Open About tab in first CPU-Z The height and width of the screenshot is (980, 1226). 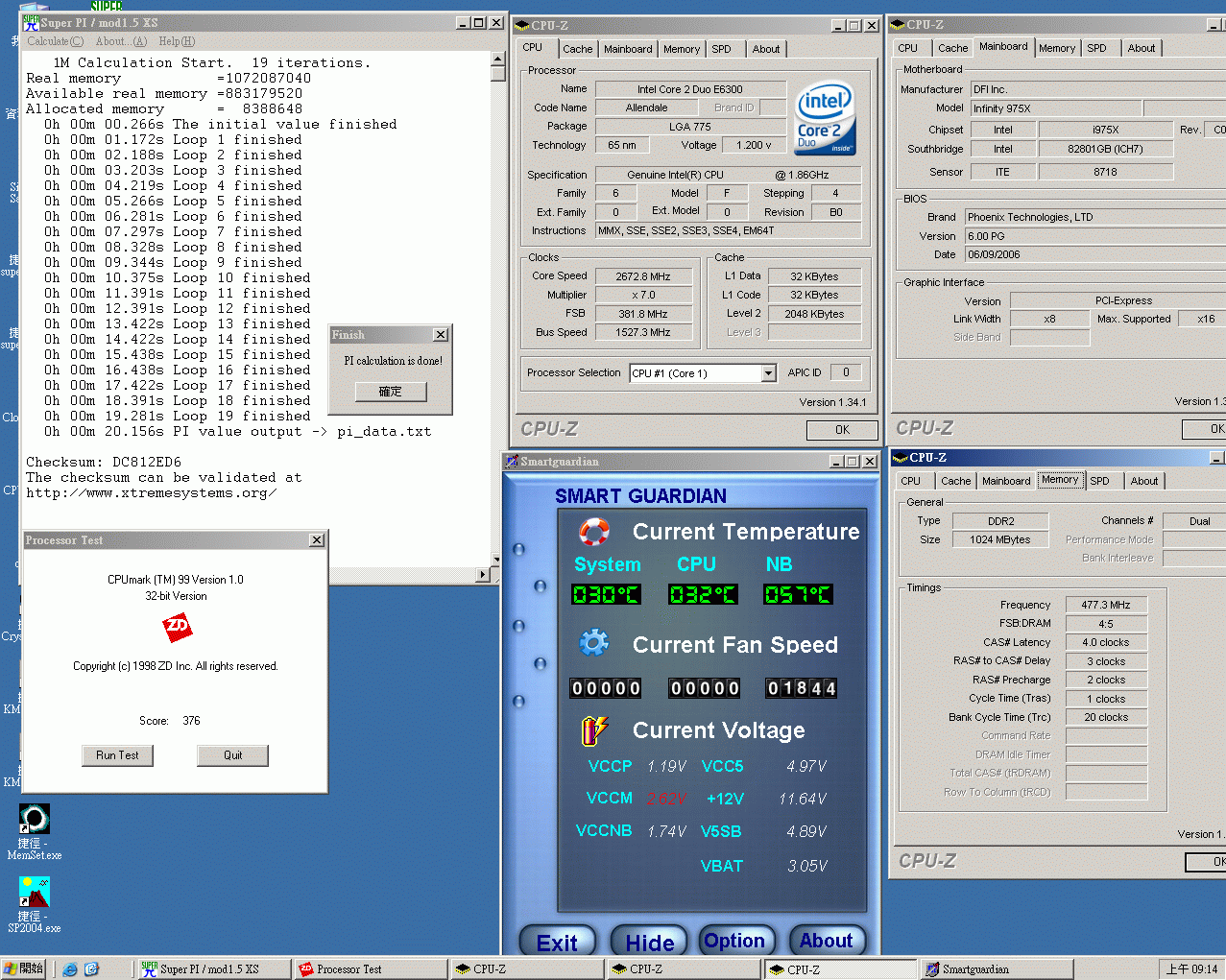(x=766, y=49)
